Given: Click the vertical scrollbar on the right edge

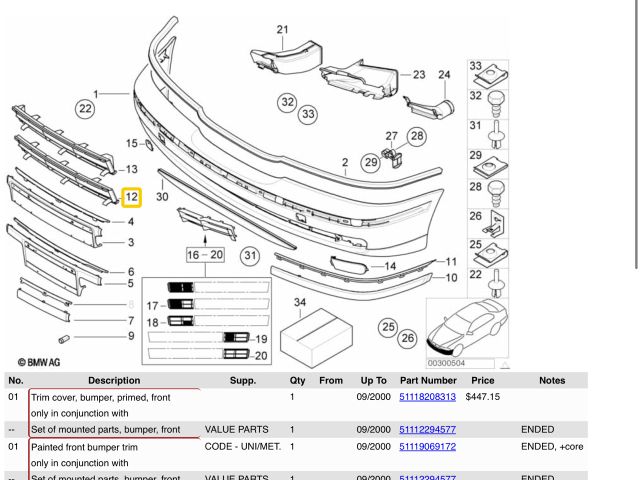Looking at the screenshot, I should 636,150.
